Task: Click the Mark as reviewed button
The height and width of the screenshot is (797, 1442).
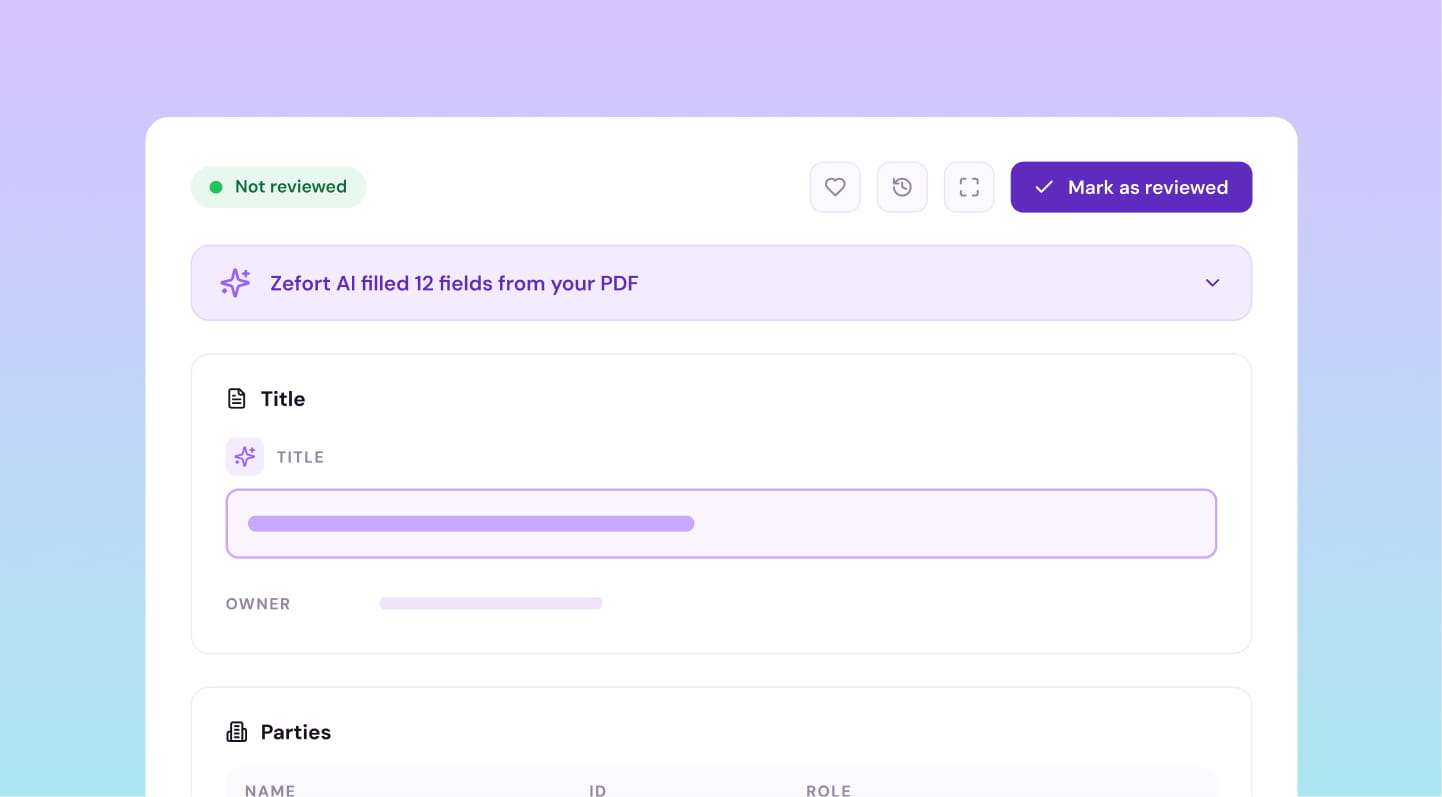Action: (x=1131, y=187)
